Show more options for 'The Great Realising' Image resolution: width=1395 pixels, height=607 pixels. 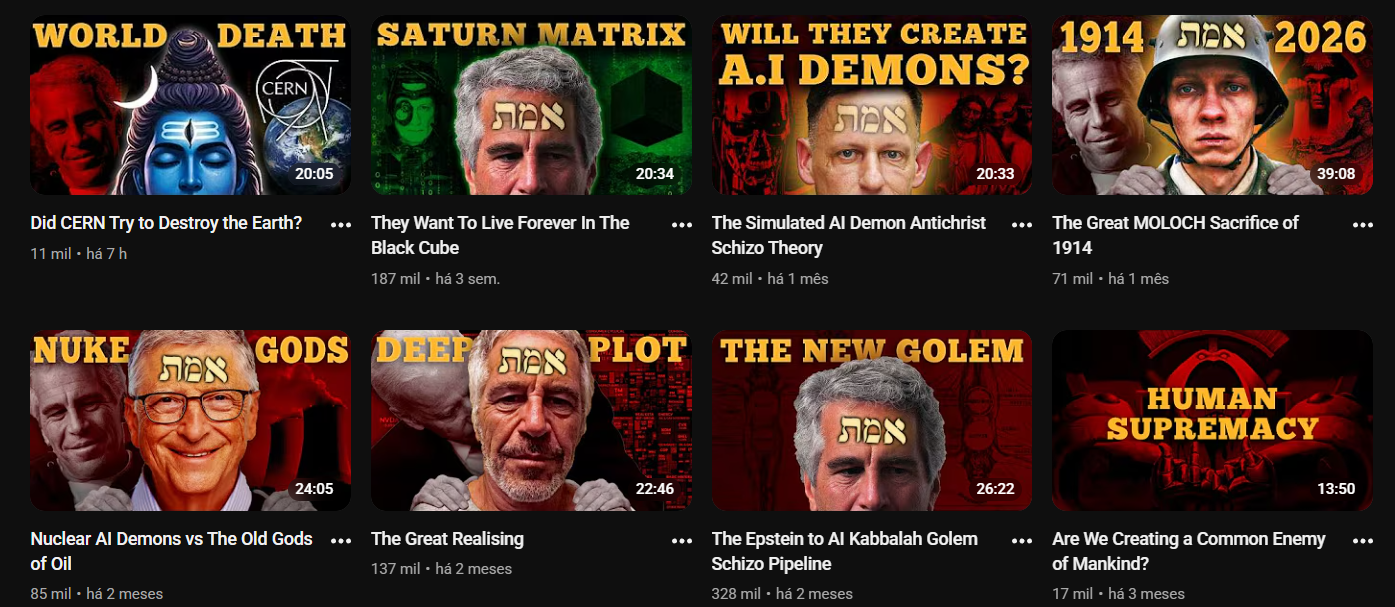(x=682, y=541)
